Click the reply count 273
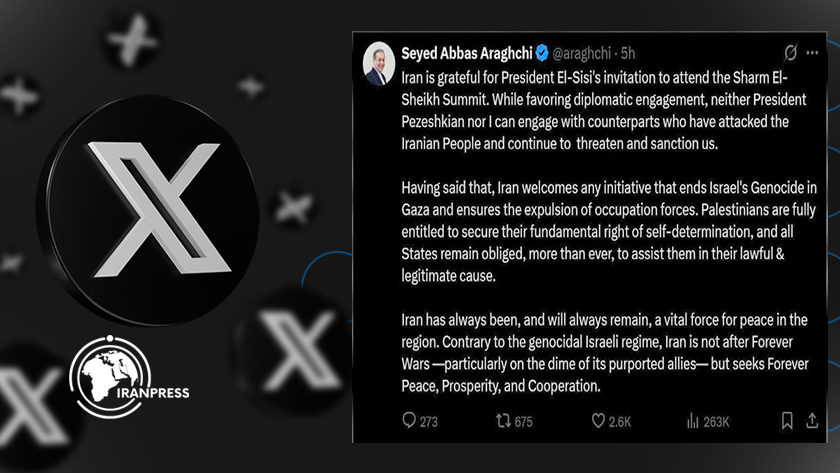This screenshot has width=840, height=473. (429, 422)
